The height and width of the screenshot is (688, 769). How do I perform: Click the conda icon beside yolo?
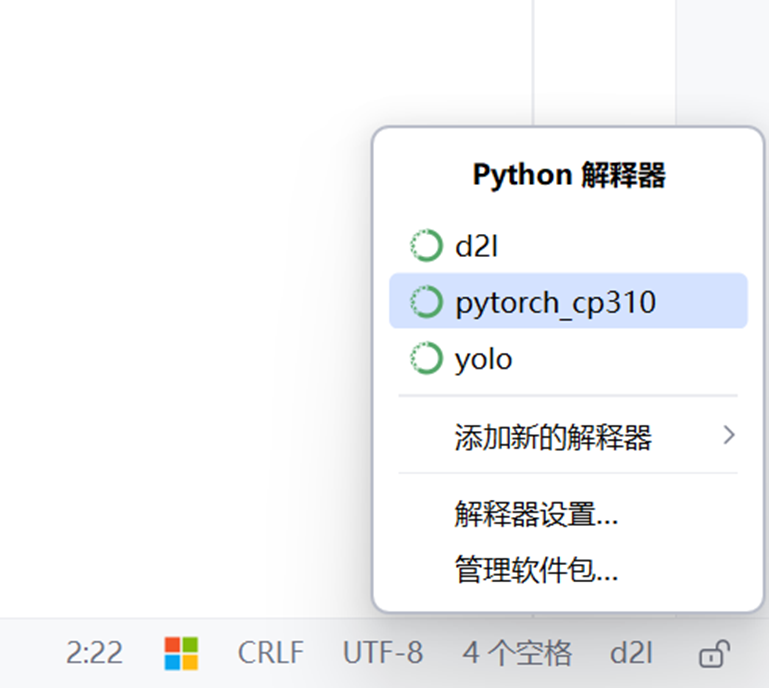coord(426,358)
